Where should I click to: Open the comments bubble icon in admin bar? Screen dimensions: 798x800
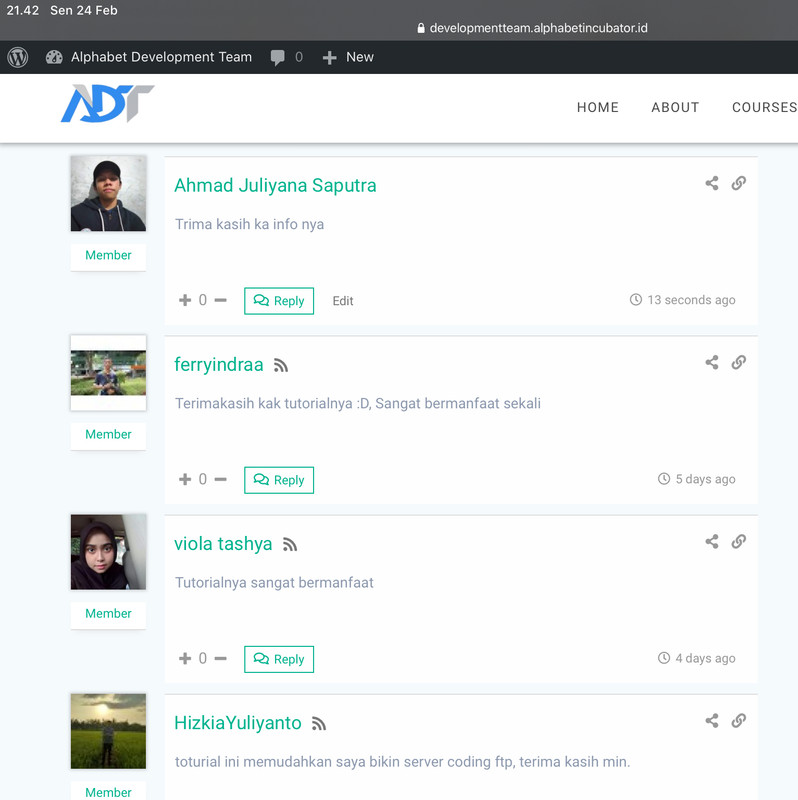278,58
